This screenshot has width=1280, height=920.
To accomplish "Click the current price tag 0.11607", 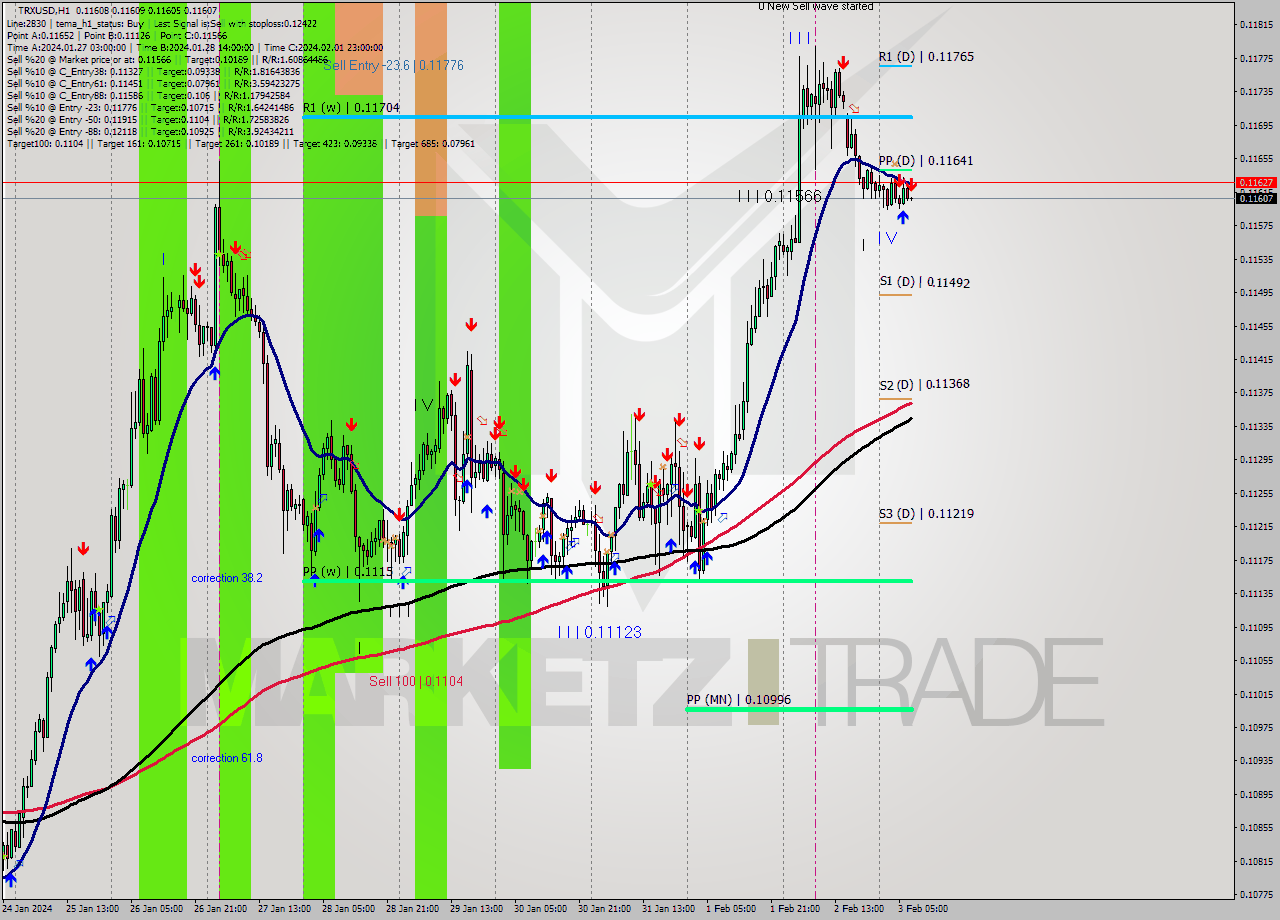I will click(1256, 198).
